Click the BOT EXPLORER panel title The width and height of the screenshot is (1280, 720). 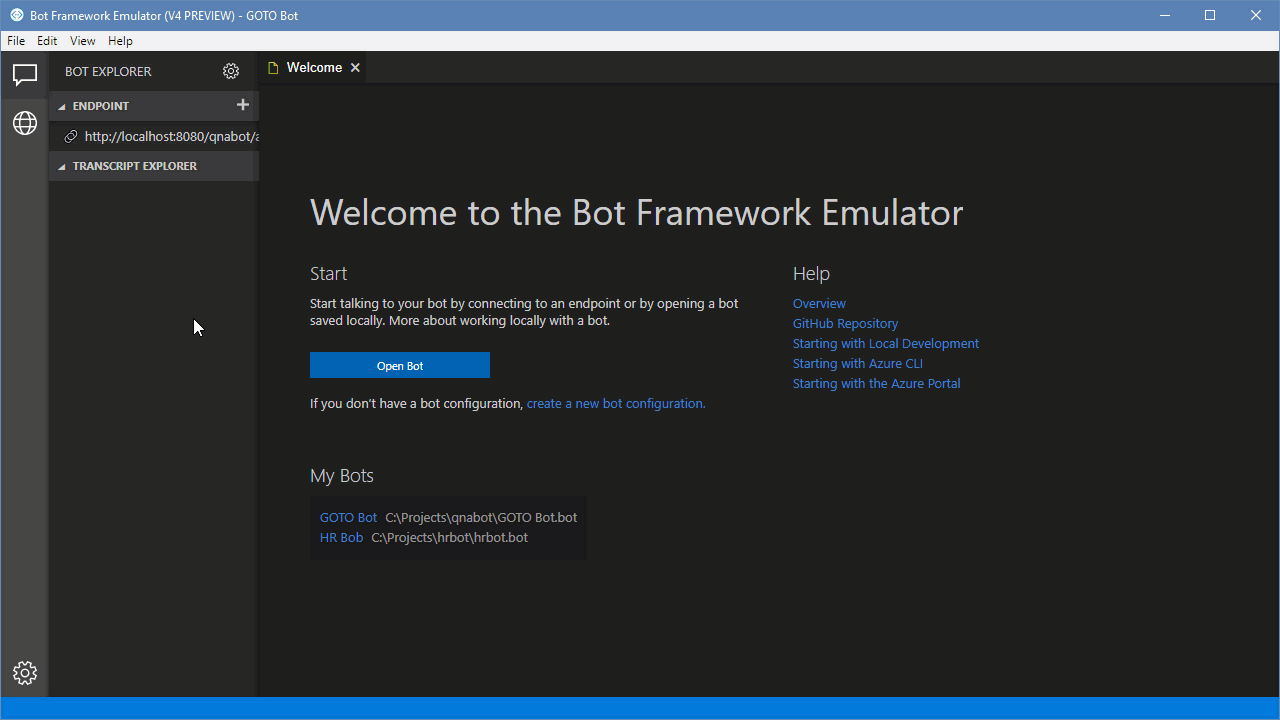pos(108,72)
